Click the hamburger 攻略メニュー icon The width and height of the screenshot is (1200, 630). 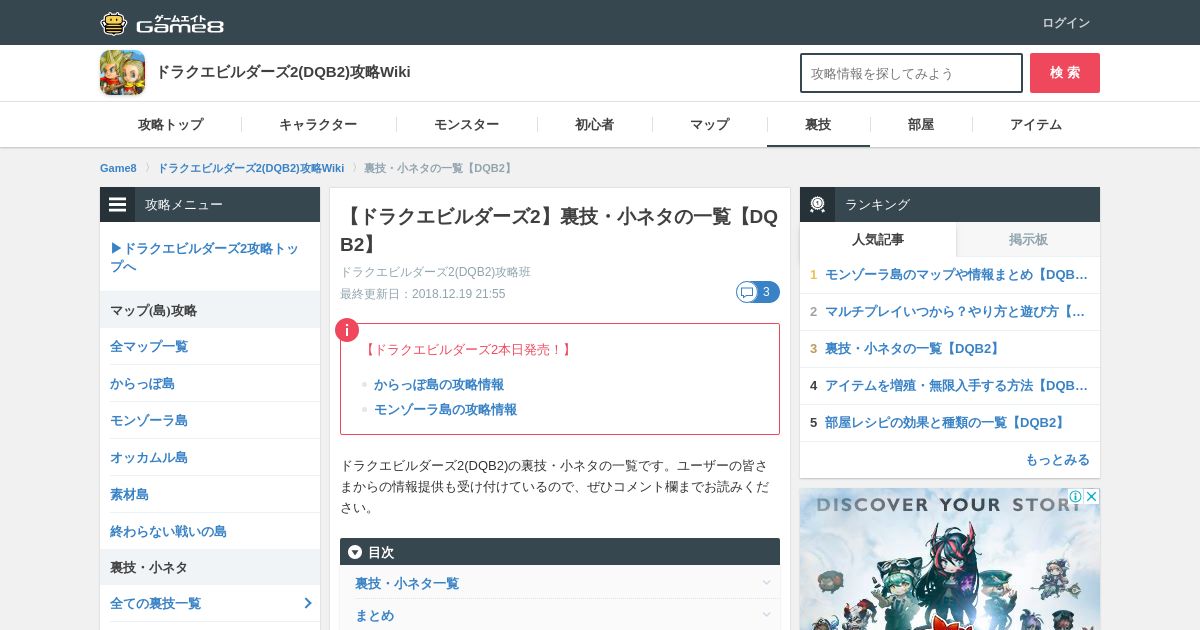[118, 205]
